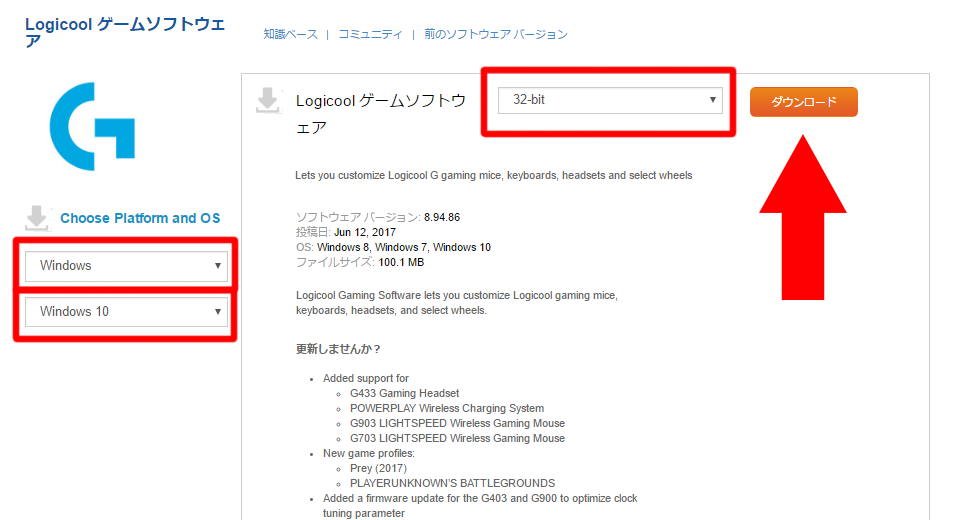Click the Logicool ゲームソフトウェア panel title
The width and height of the screenshot is (953, 520).
pos(381,114)
